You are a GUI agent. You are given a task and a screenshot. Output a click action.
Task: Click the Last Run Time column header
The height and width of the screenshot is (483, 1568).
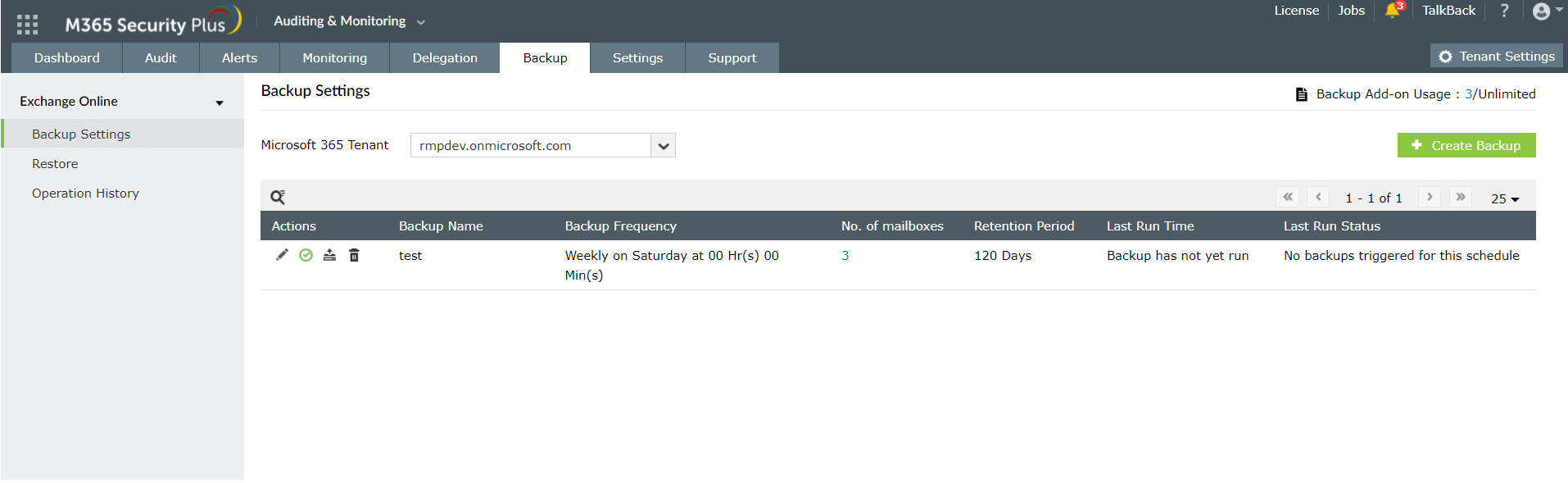point(1150,226)
